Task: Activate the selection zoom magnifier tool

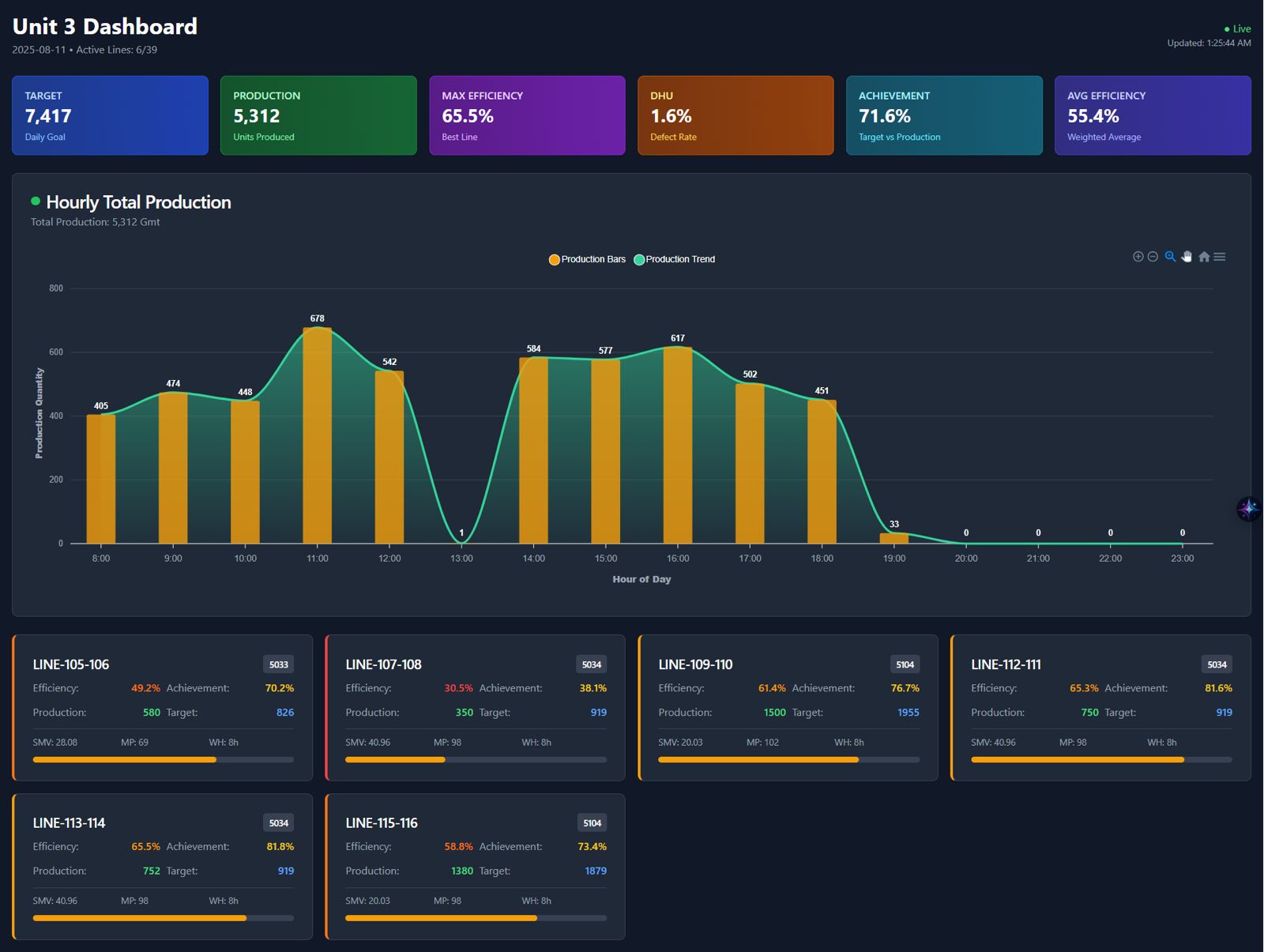Action: [x=1170, y=257]
